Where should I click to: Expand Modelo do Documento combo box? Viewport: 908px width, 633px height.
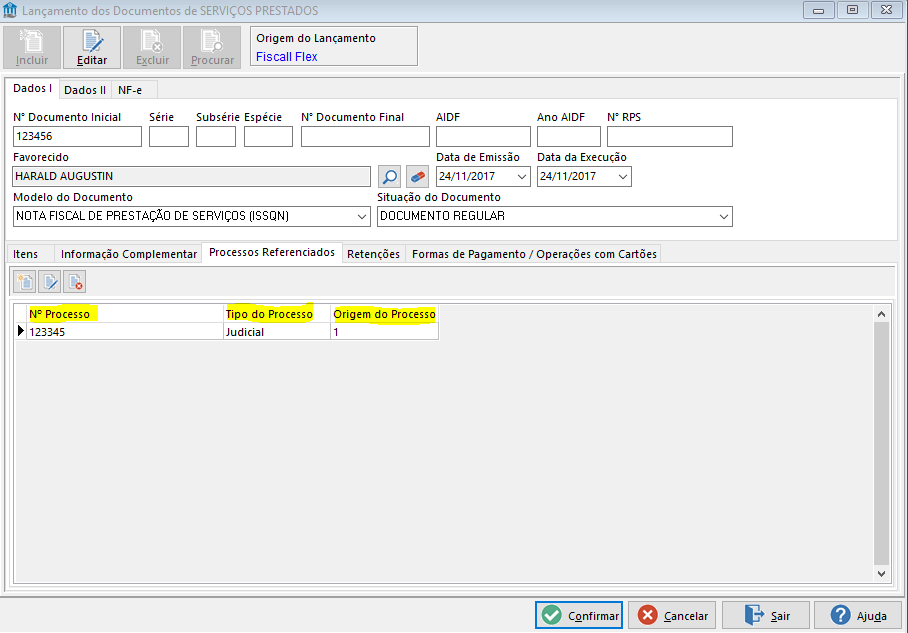click(x=362, y=217)
